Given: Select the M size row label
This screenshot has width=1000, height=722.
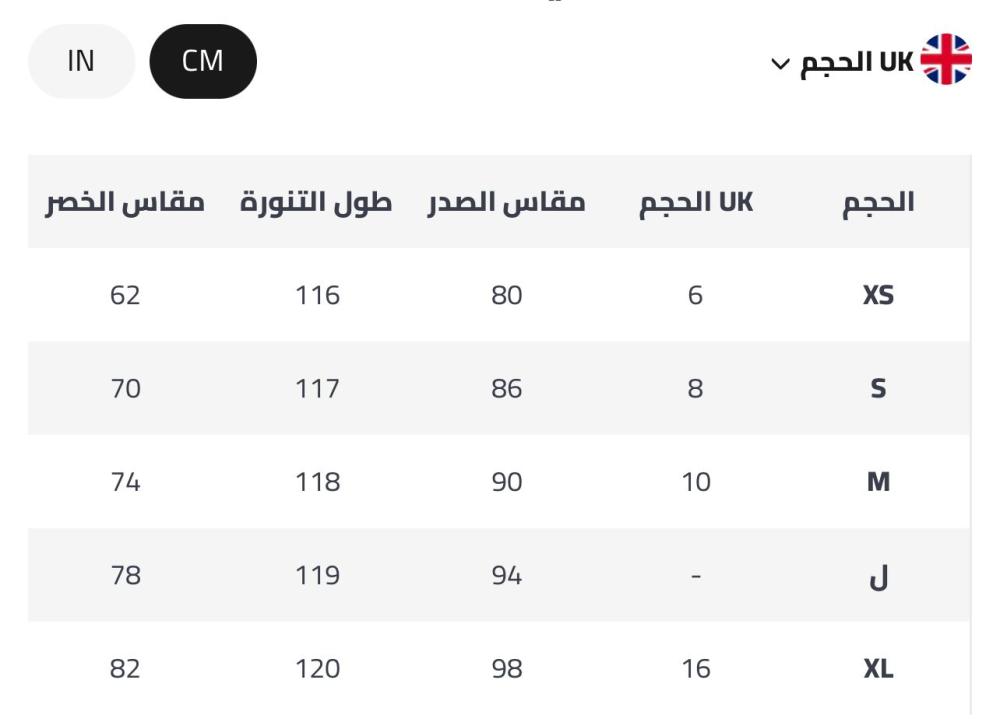Looking at the screenshot, I should click(878, 483).
